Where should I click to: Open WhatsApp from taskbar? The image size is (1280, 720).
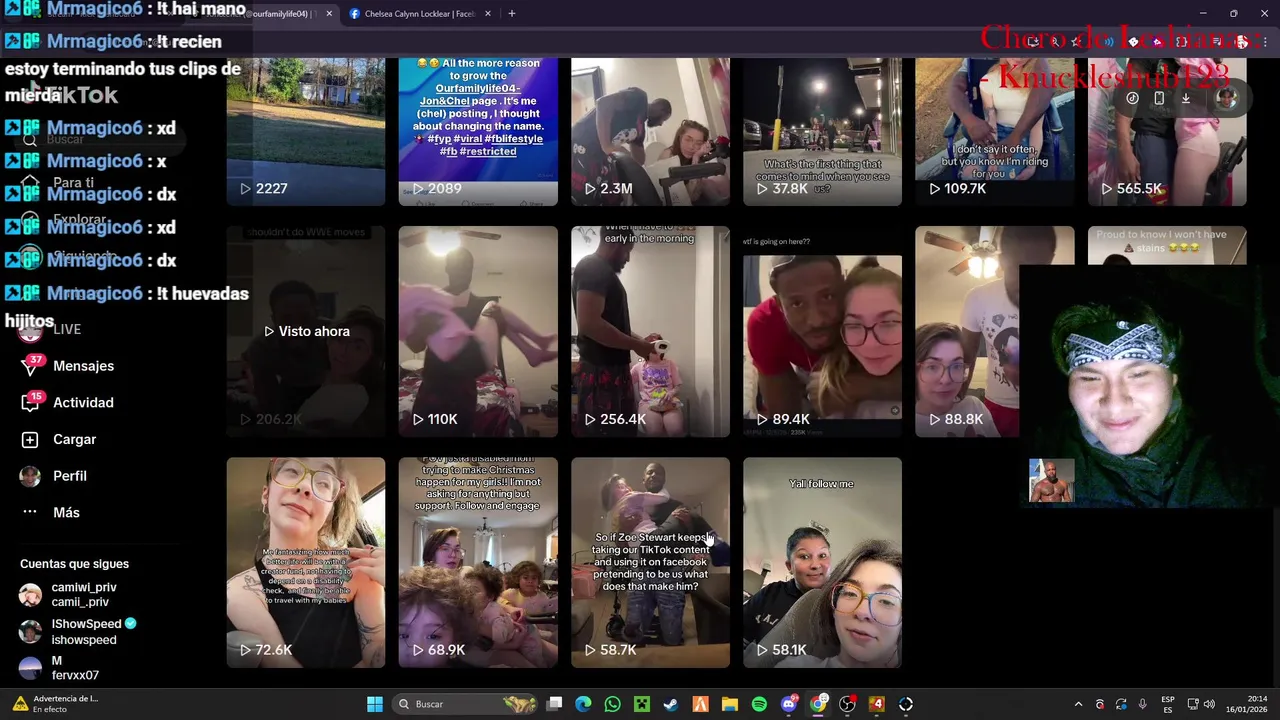tap(612, 704)
